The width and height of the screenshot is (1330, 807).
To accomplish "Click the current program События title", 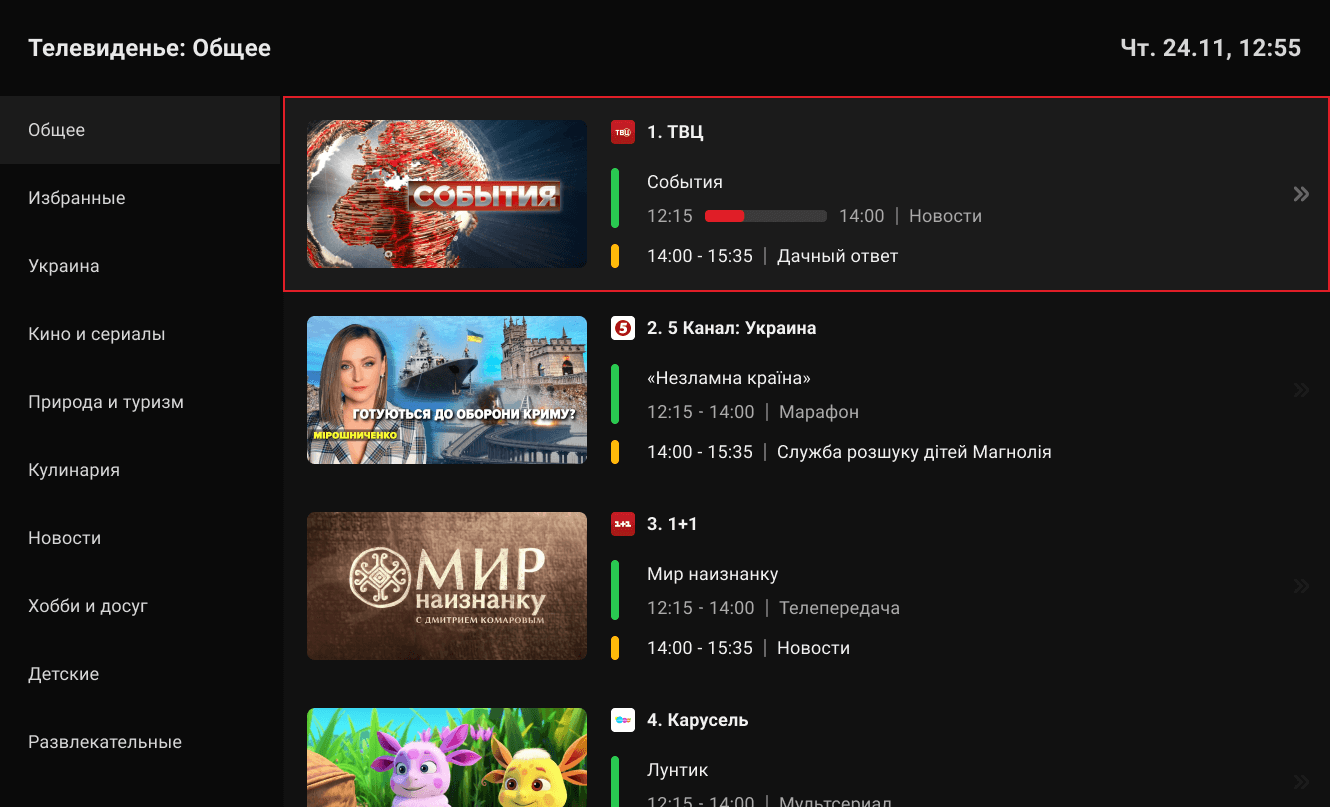I will pos(685,182).
